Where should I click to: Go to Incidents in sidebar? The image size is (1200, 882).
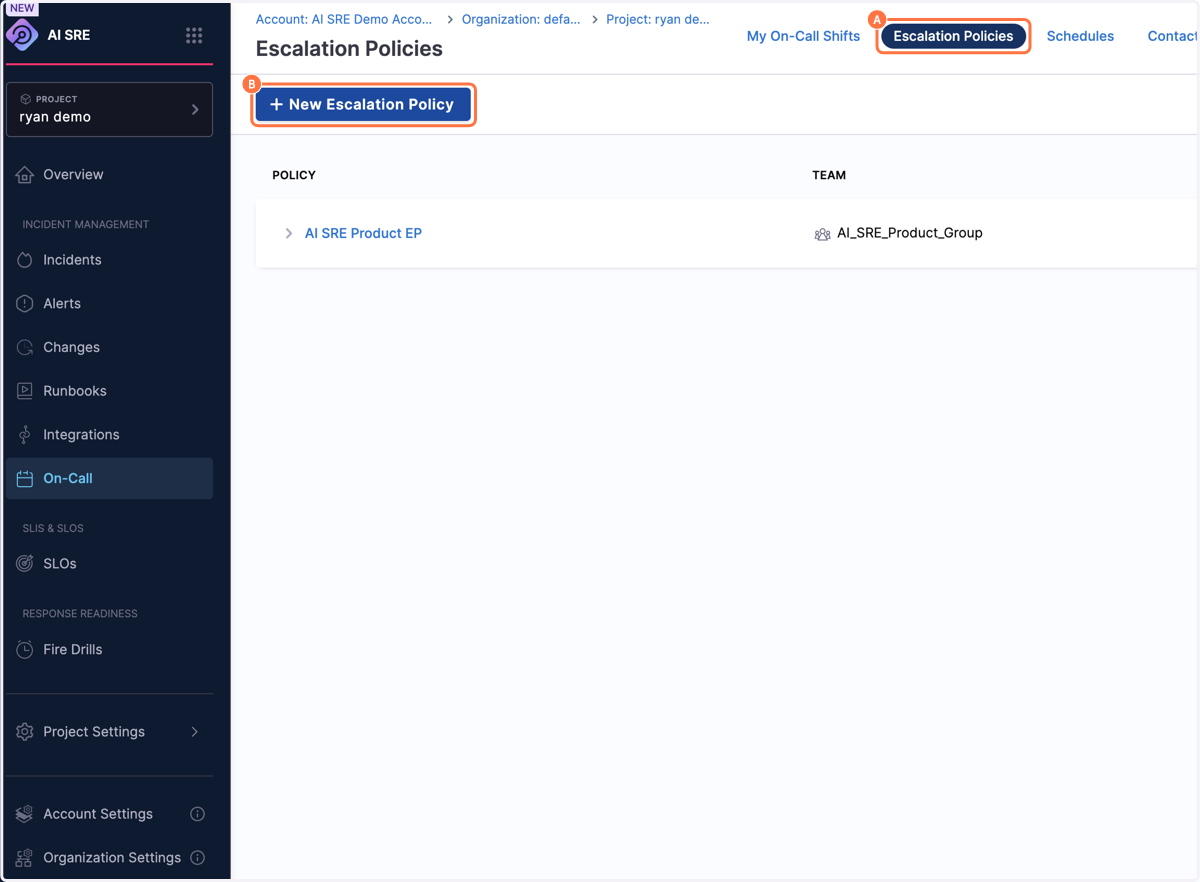[72, 260]
